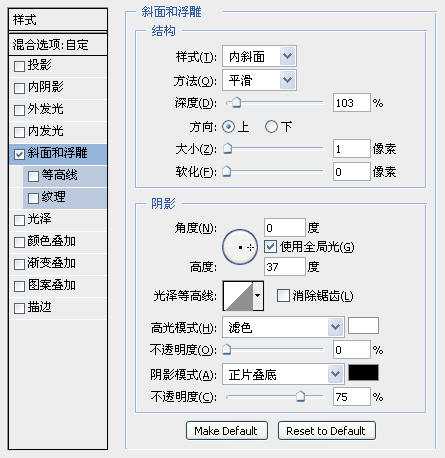Click the 深度 value field showing 103
This screenshot has width=445, height=458.
click(x=352, y=103)
